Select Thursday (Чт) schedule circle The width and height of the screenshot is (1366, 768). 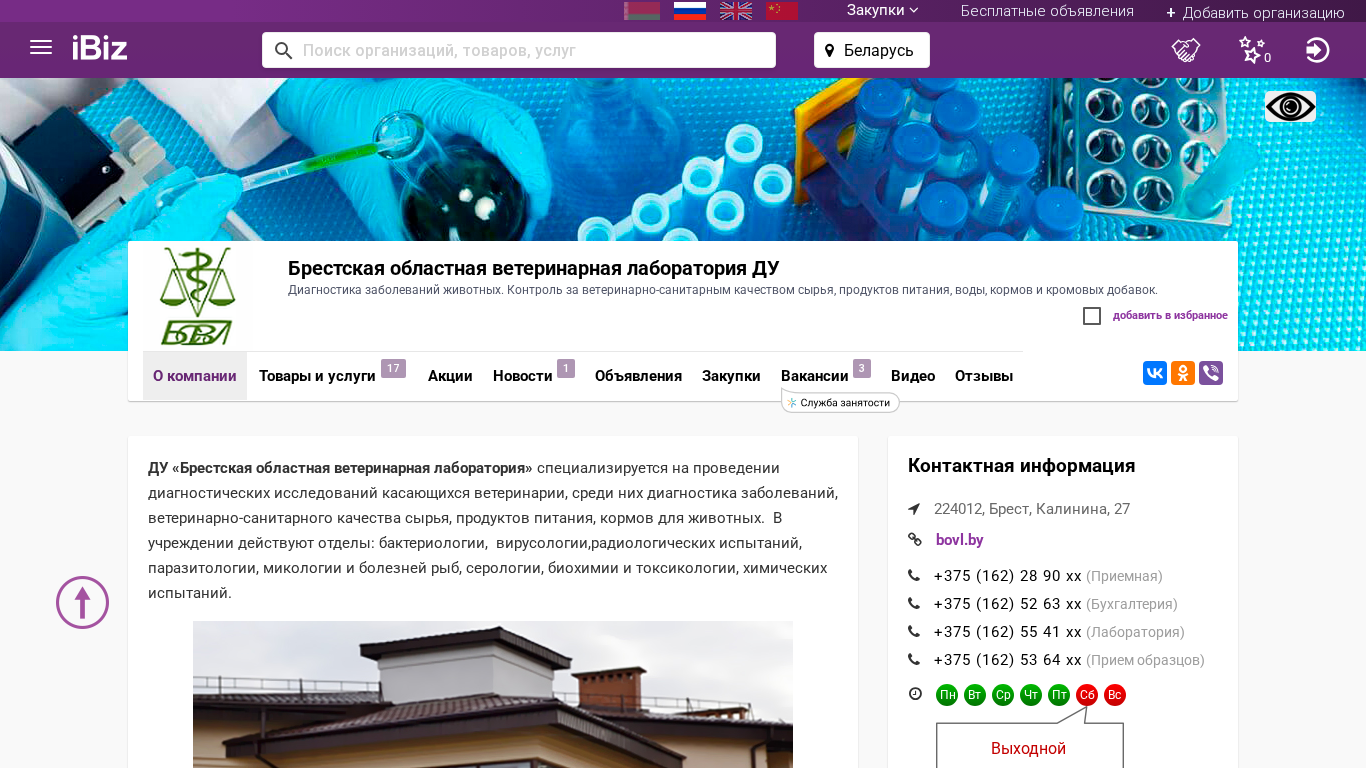1031,695
